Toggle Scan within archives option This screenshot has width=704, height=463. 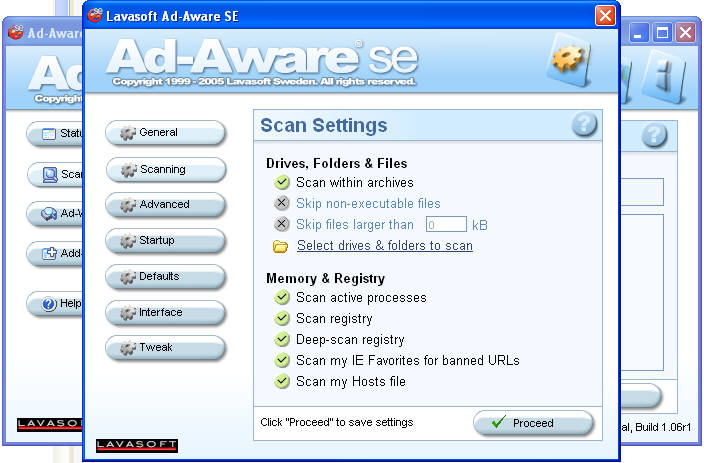pyautogui.click(x=282, y=182)
